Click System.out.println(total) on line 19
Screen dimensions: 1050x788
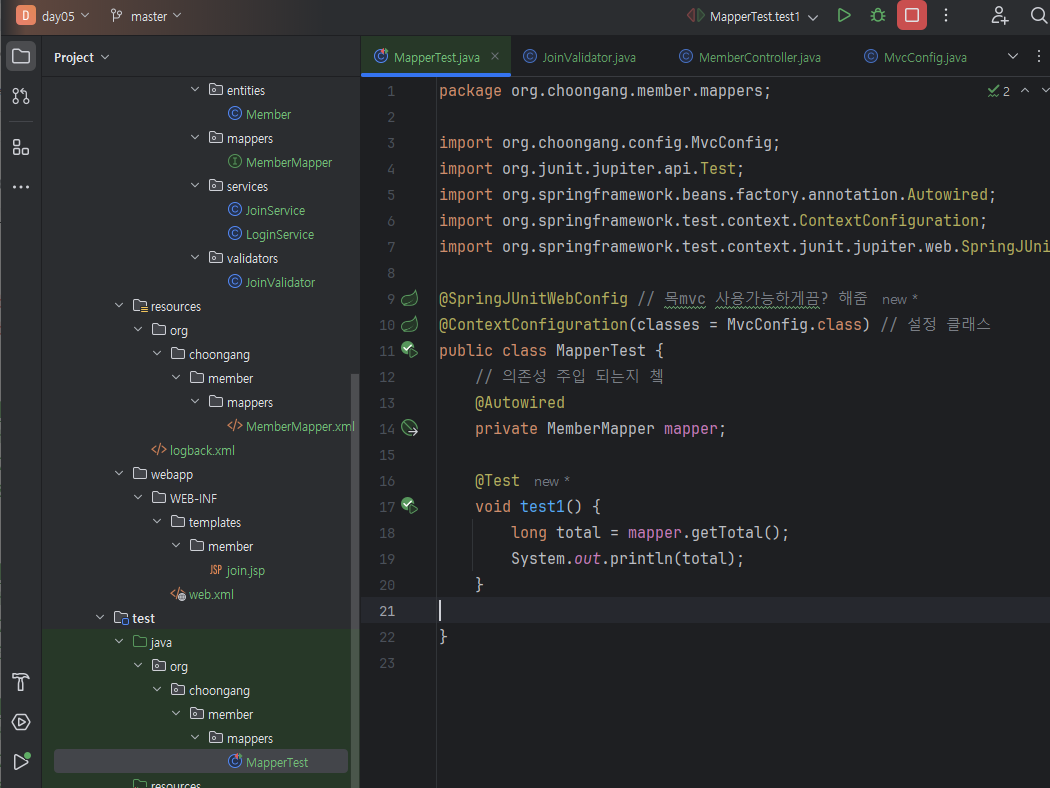click(x=627, y=558)
